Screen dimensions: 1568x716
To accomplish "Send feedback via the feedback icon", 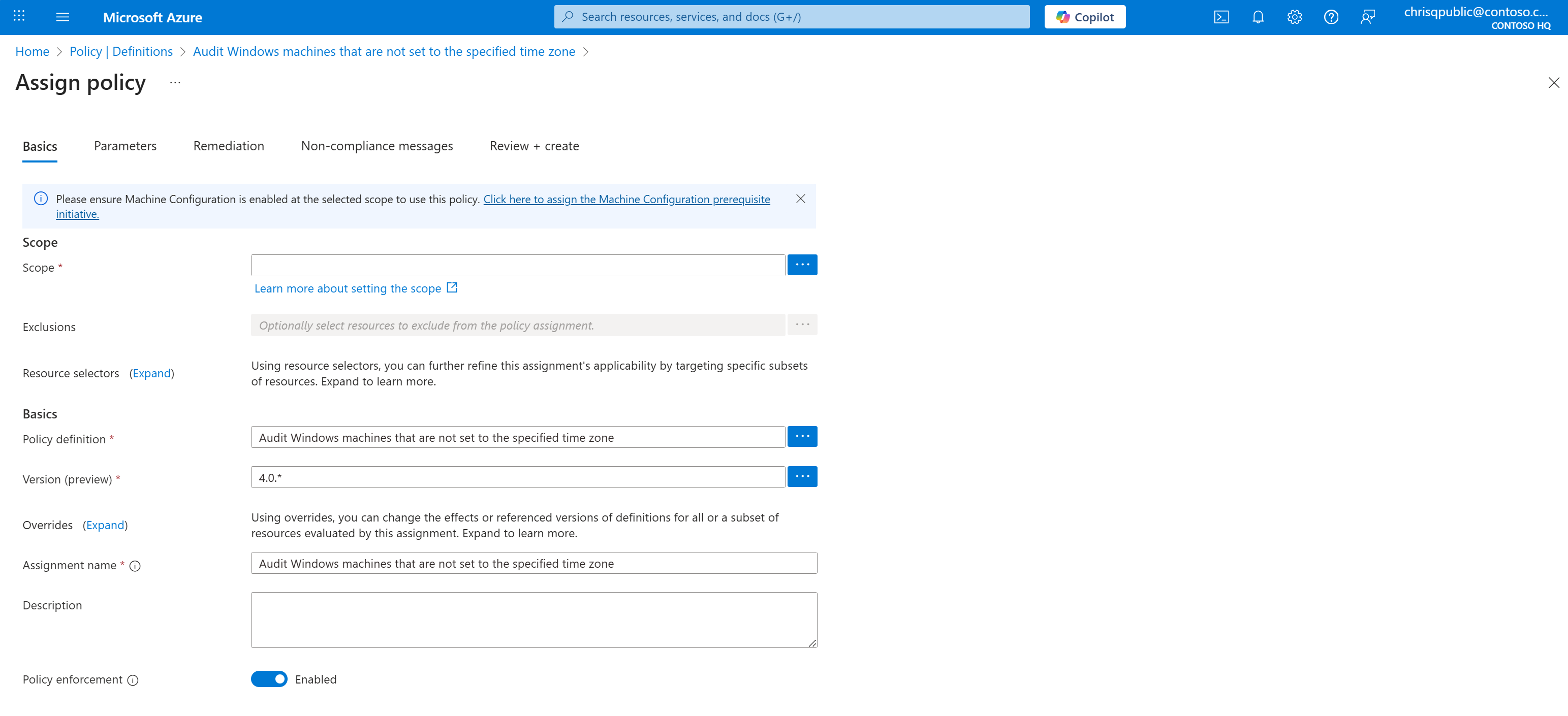I will pyautogui.click(x=1368, y=16).
